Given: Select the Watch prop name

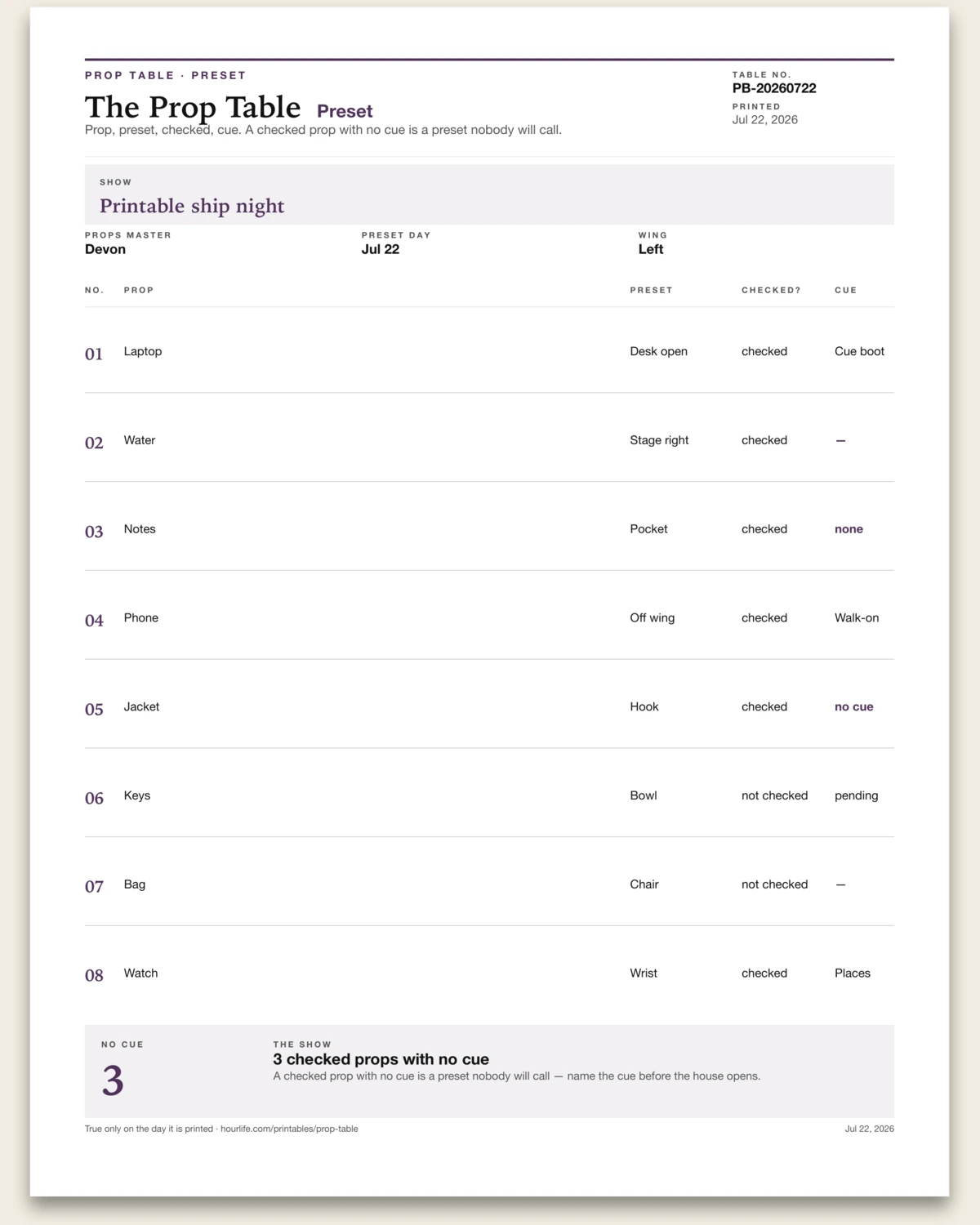Looking at the screenshot, I should tap(140, 973).
